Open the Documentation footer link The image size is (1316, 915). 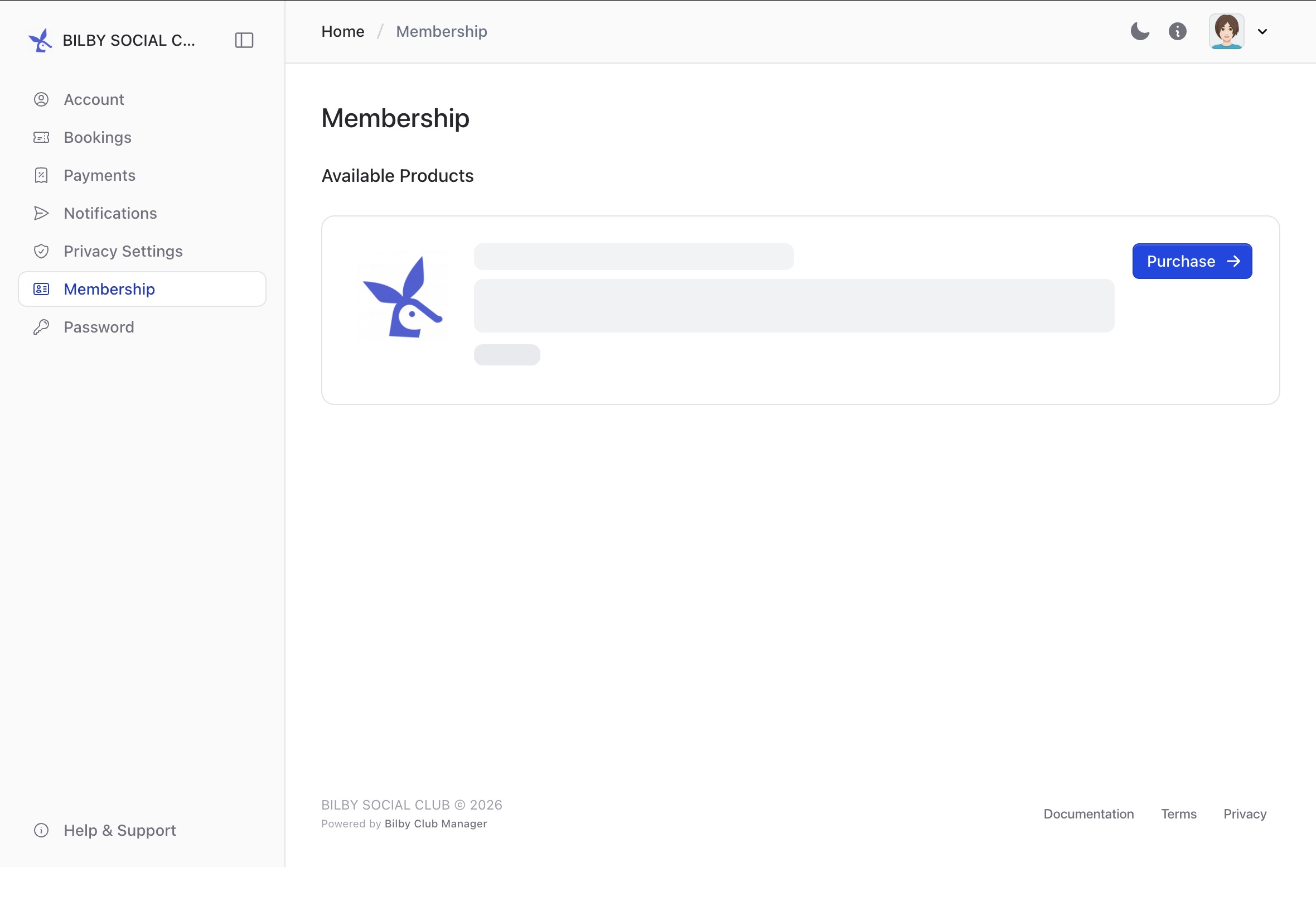(x=1088, y=813)
